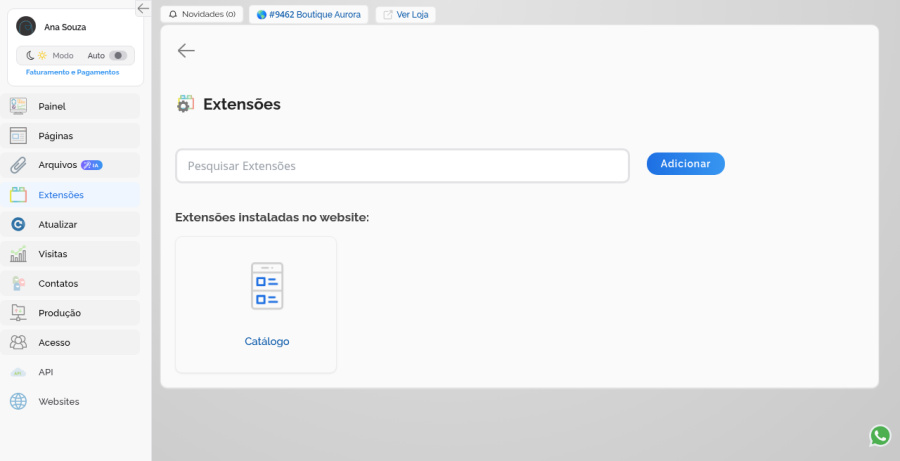Click the Atualizar refresh icon
This screenshot has height=461, width=900.
[x=18, y=224]
